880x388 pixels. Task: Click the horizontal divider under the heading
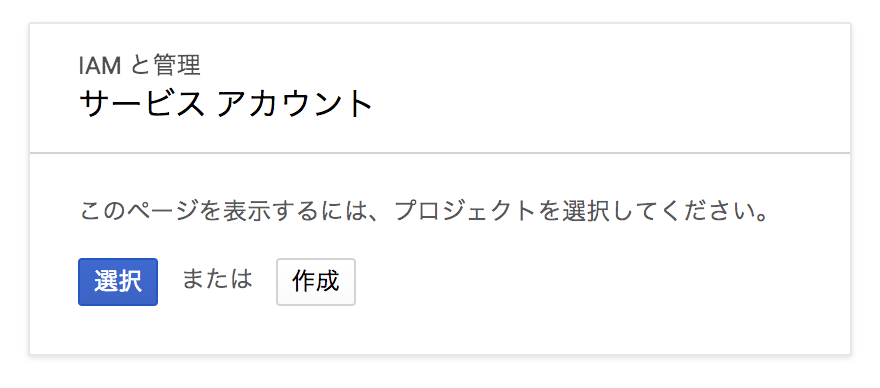[440, 153]
